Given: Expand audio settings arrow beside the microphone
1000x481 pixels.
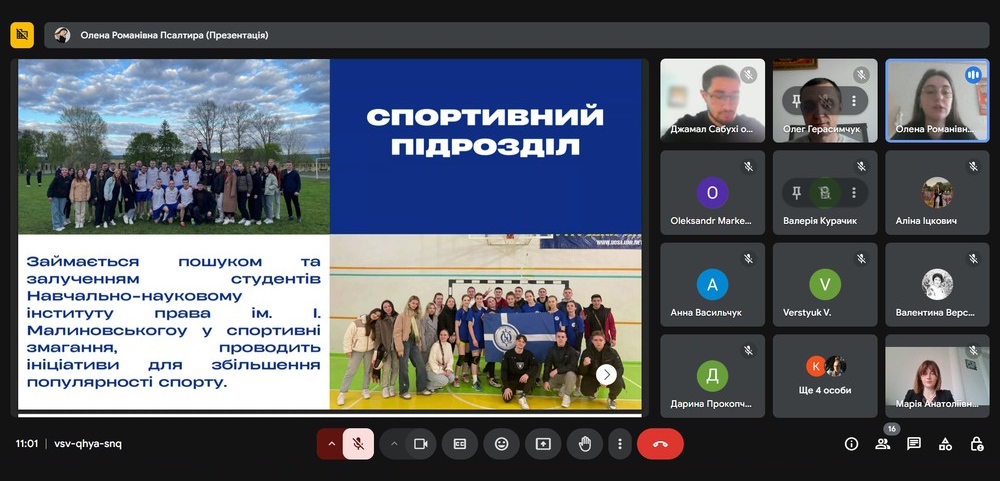Looking at the screenshot, I should pyautogui.click(x=330, y=444).
